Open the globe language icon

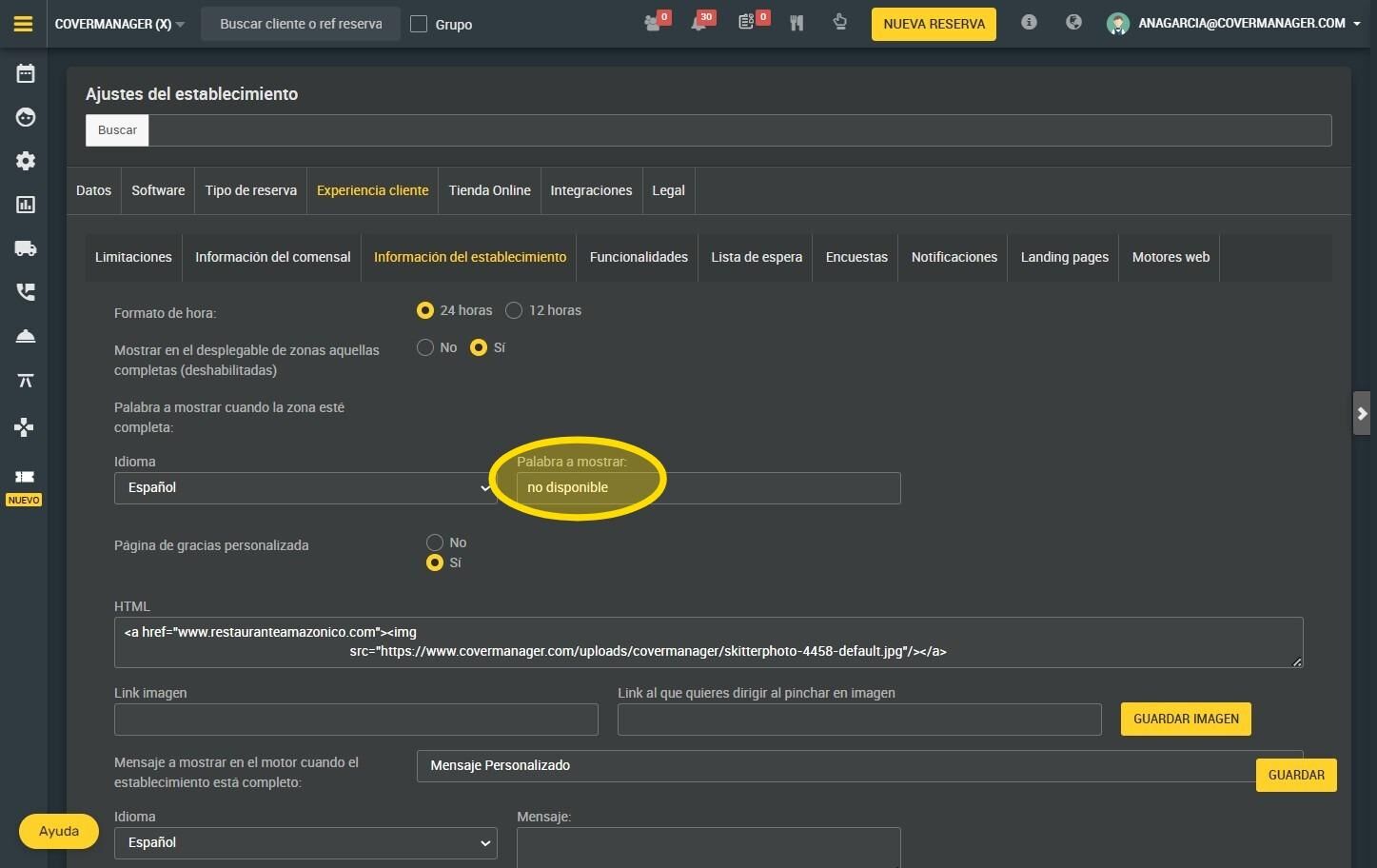tap(1073, 22)
